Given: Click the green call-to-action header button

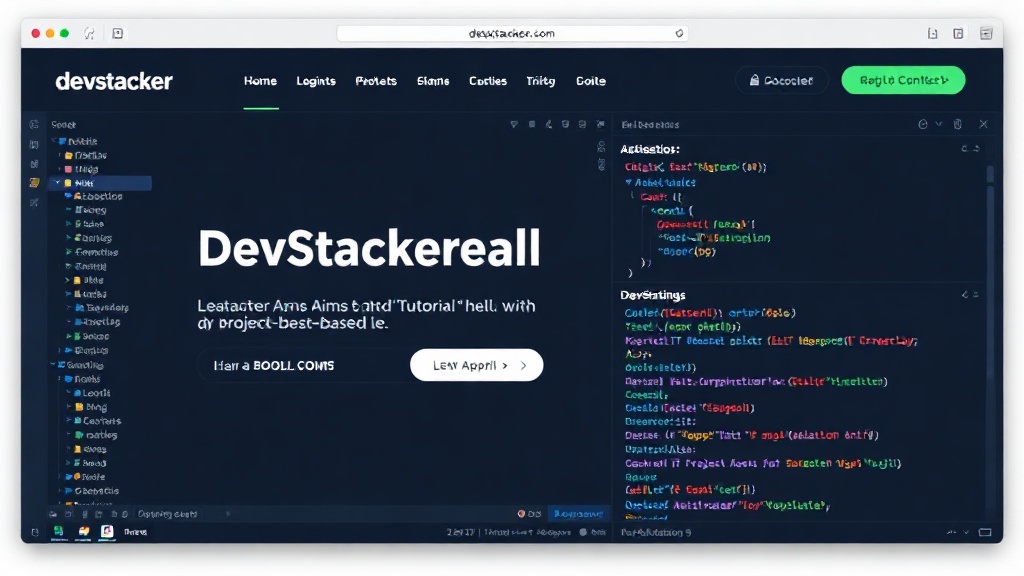Looking at the screenshot, I should pos(903,80).
